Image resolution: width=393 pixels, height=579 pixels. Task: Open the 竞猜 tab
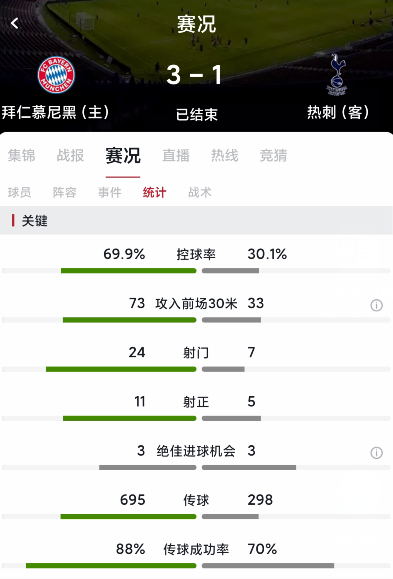pos(273,155)
